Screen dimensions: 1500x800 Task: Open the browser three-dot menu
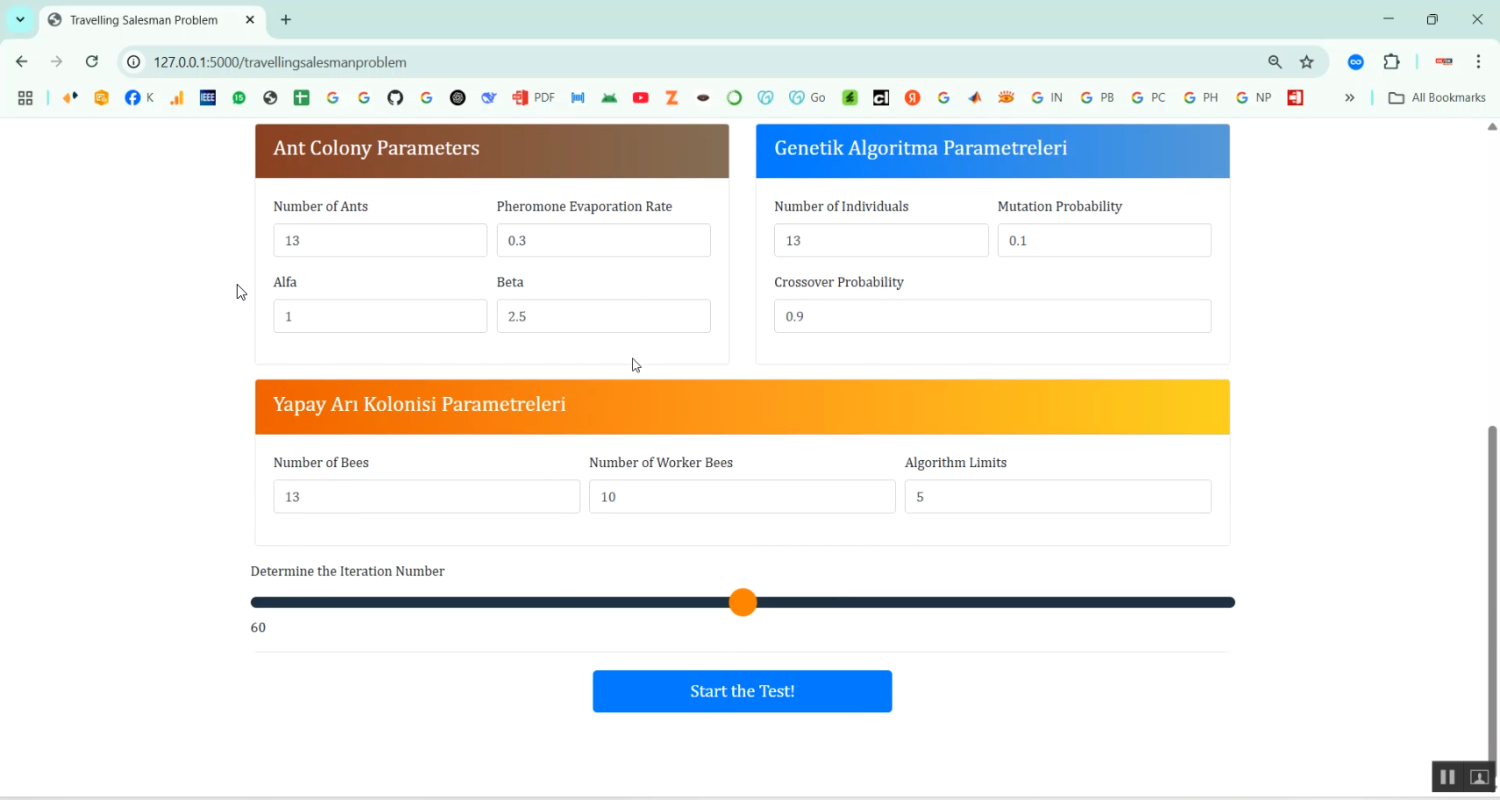1479,61
